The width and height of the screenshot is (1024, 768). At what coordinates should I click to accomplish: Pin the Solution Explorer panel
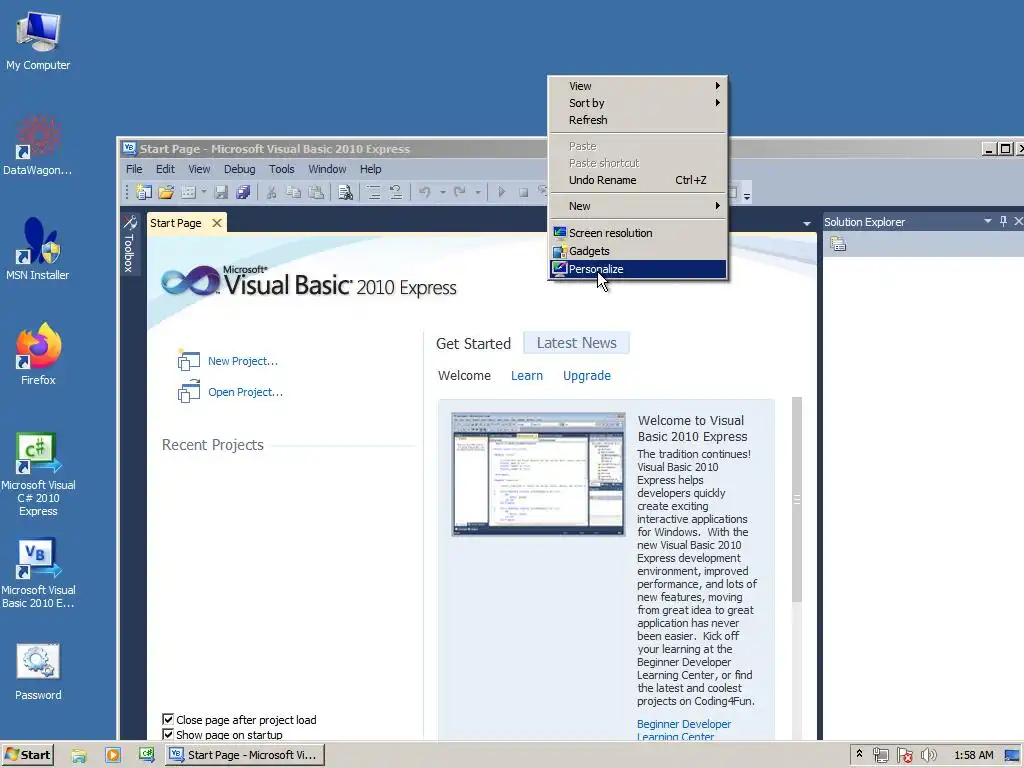click(1004, 221)
